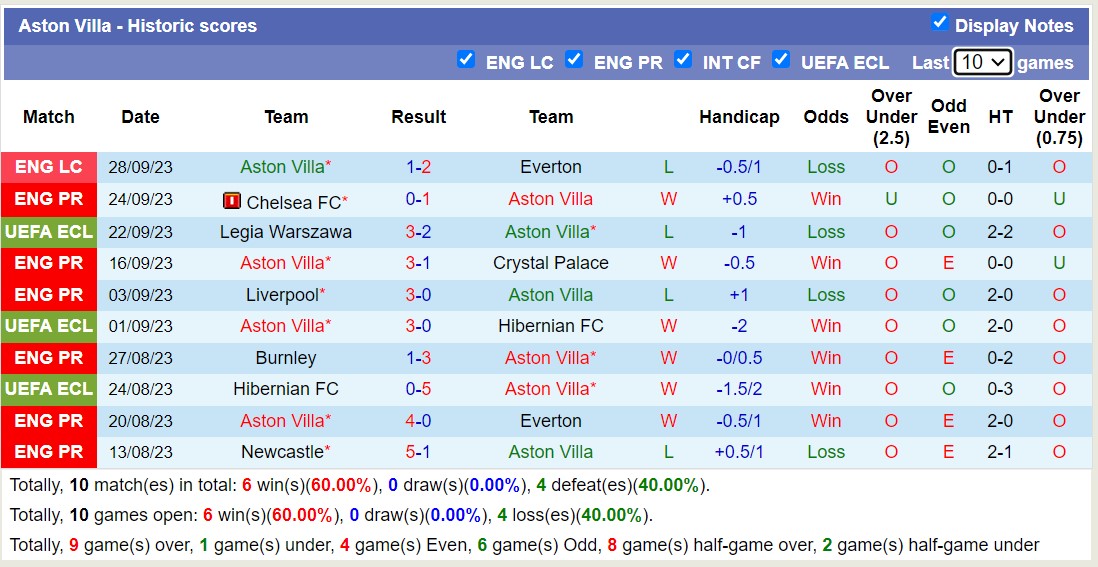1098x567 pixels.
Task: Click the Crystal Palace team name
Action: coord(551,263)
